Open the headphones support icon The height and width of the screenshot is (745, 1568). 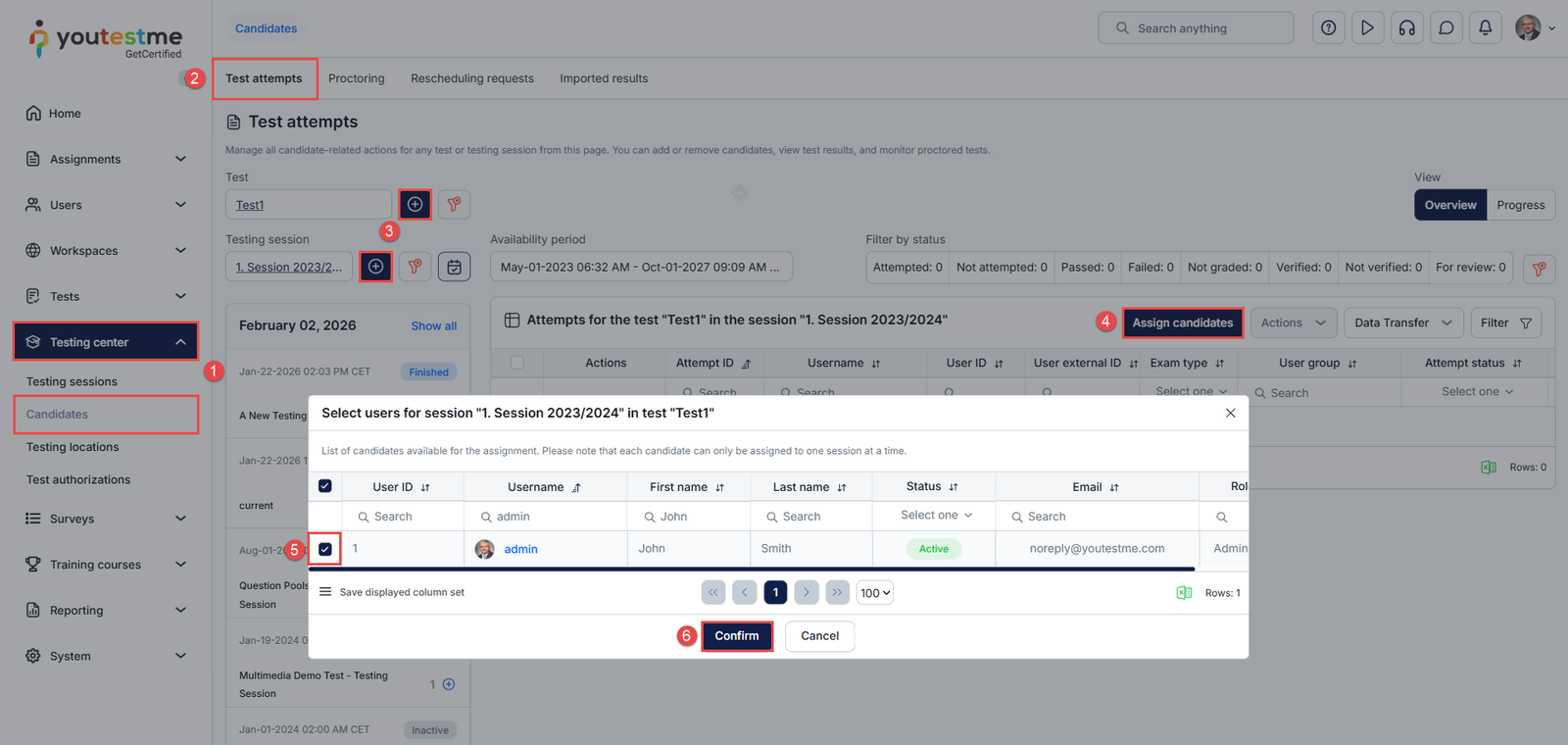coord(1406,28)
